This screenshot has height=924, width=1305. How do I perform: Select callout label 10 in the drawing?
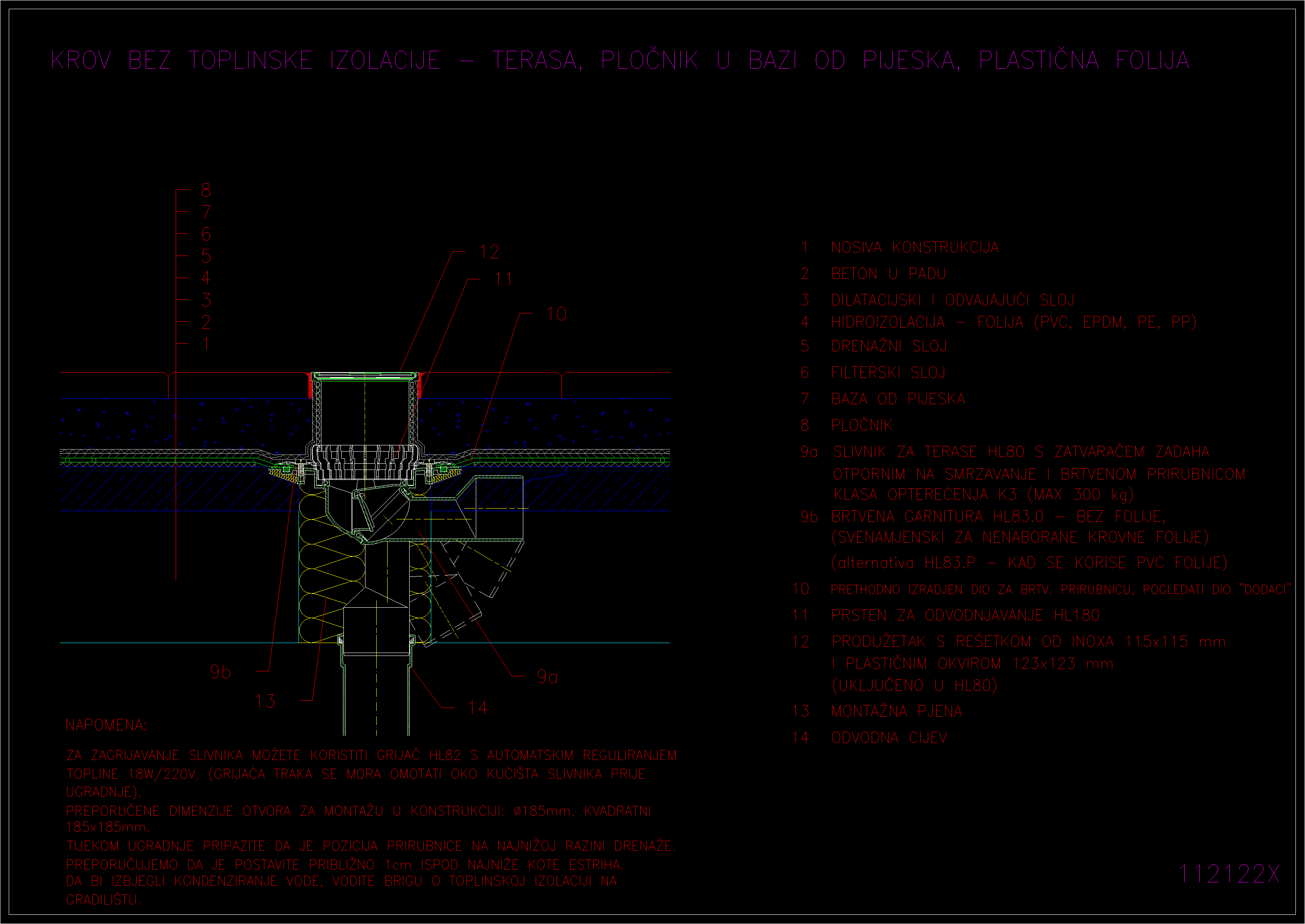point(556,314)
